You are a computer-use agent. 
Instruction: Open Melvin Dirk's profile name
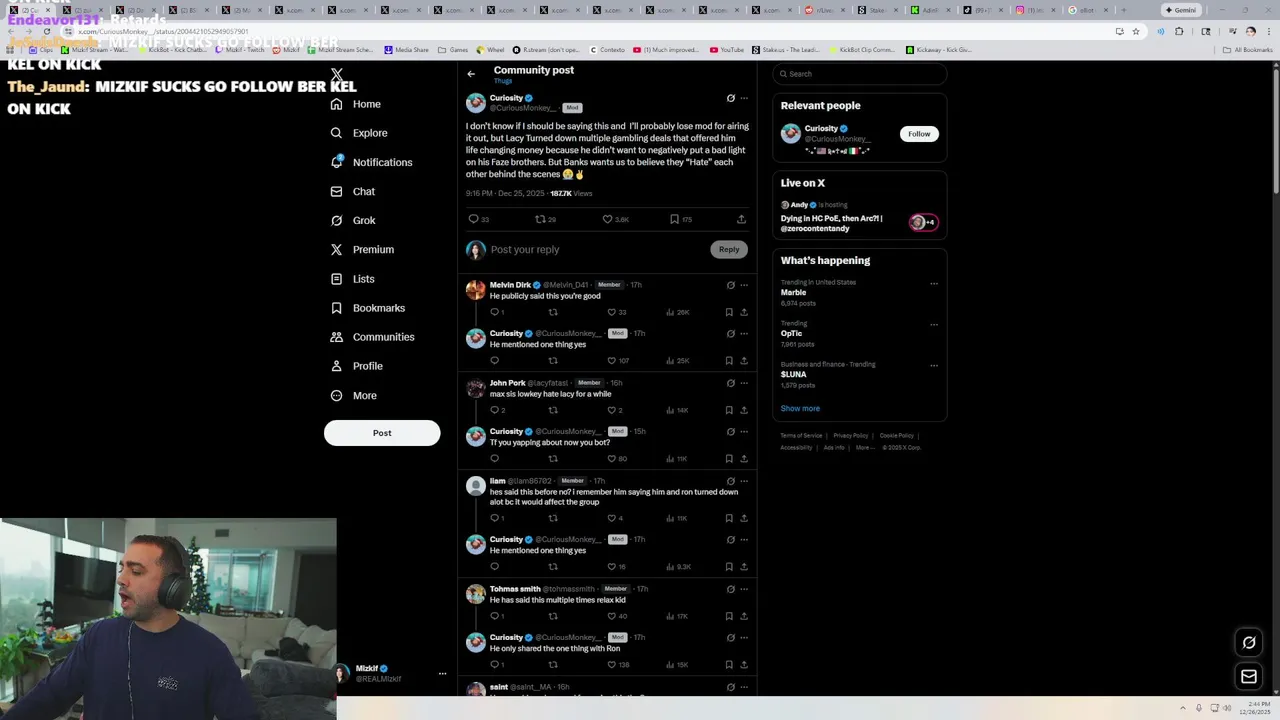click(510, 285)
